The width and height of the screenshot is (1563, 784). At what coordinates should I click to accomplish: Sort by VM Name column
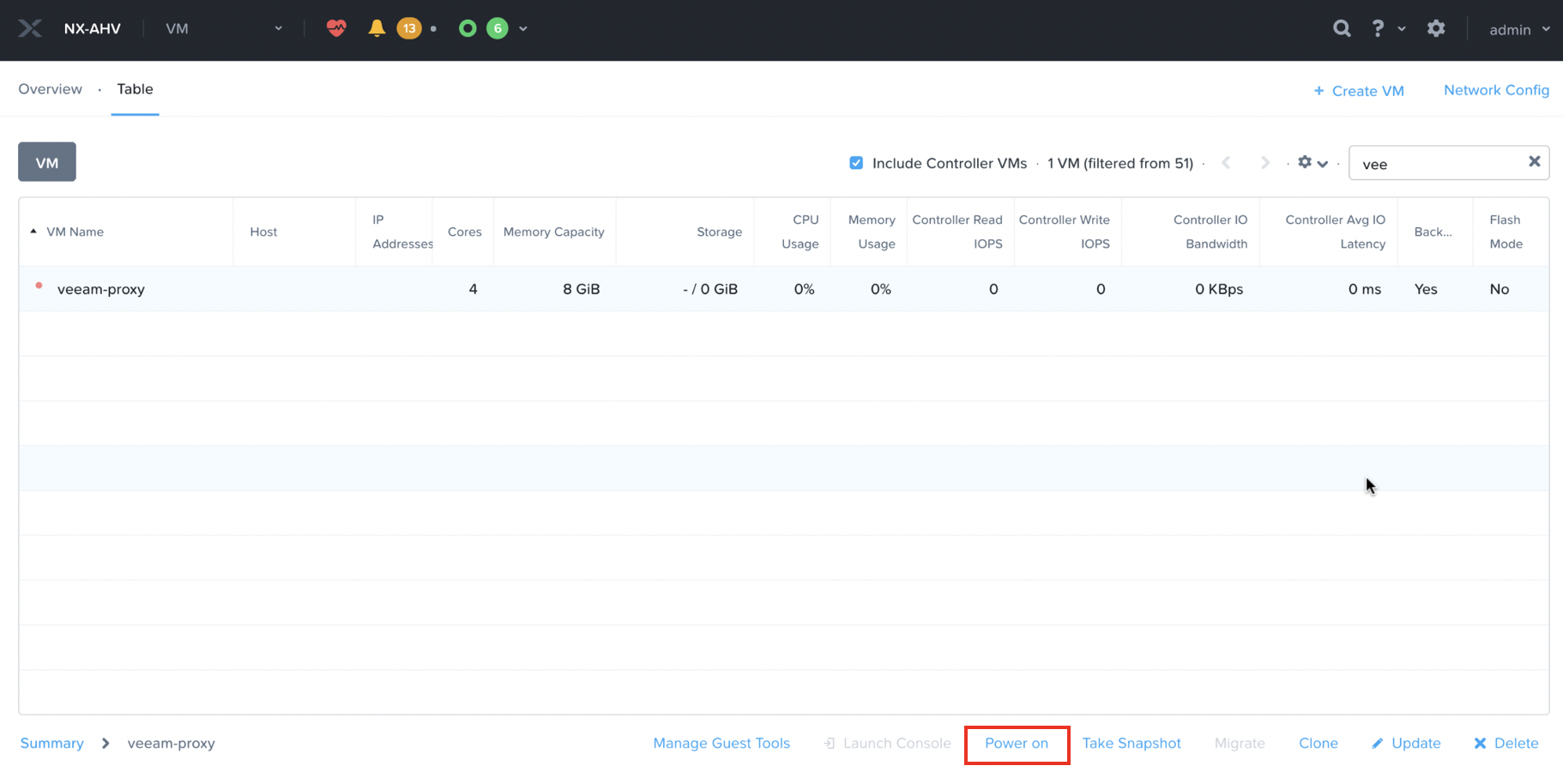tap(75, 232)
